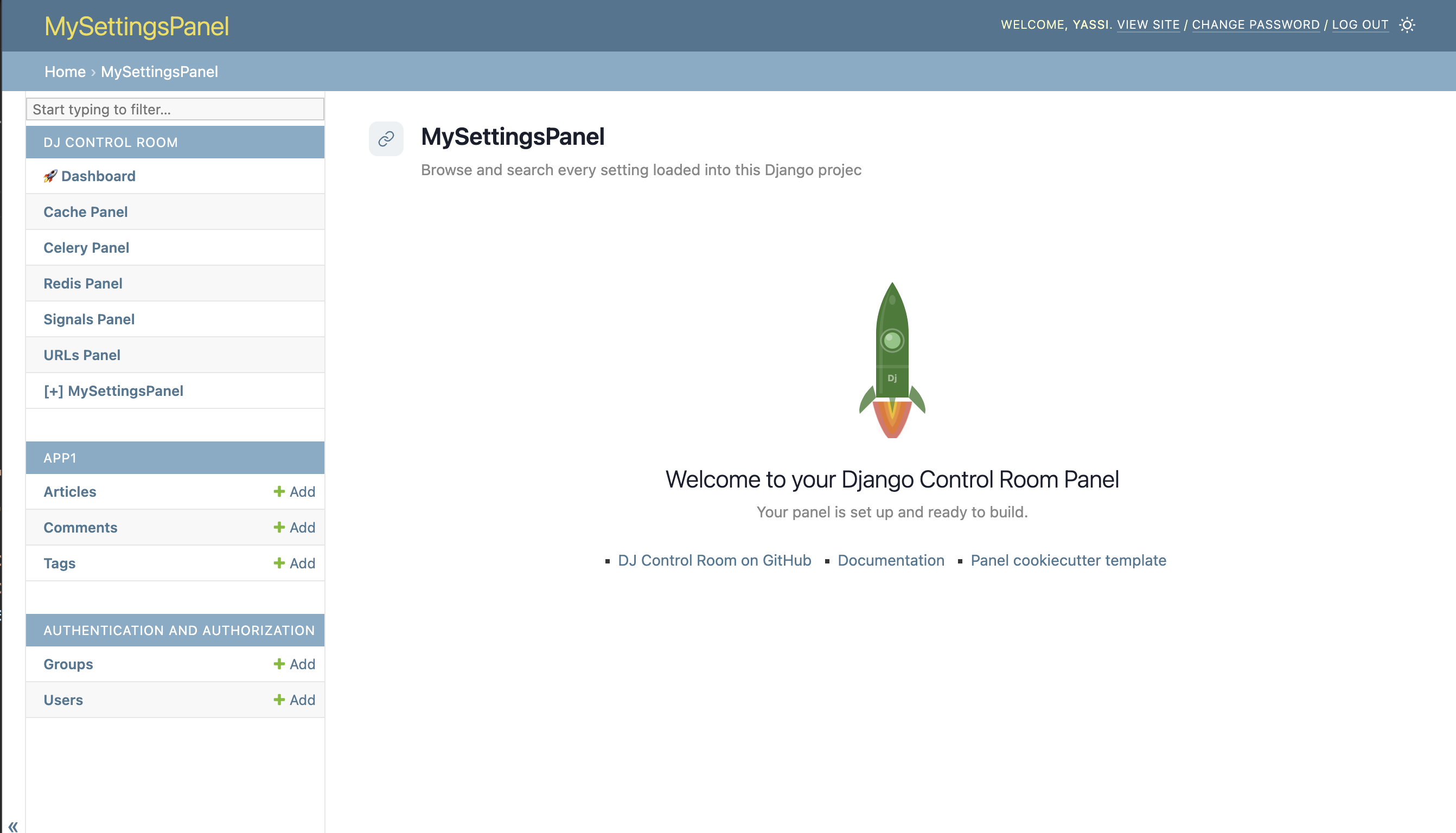Click the plus icon next to Comments Add

point(279,527)
